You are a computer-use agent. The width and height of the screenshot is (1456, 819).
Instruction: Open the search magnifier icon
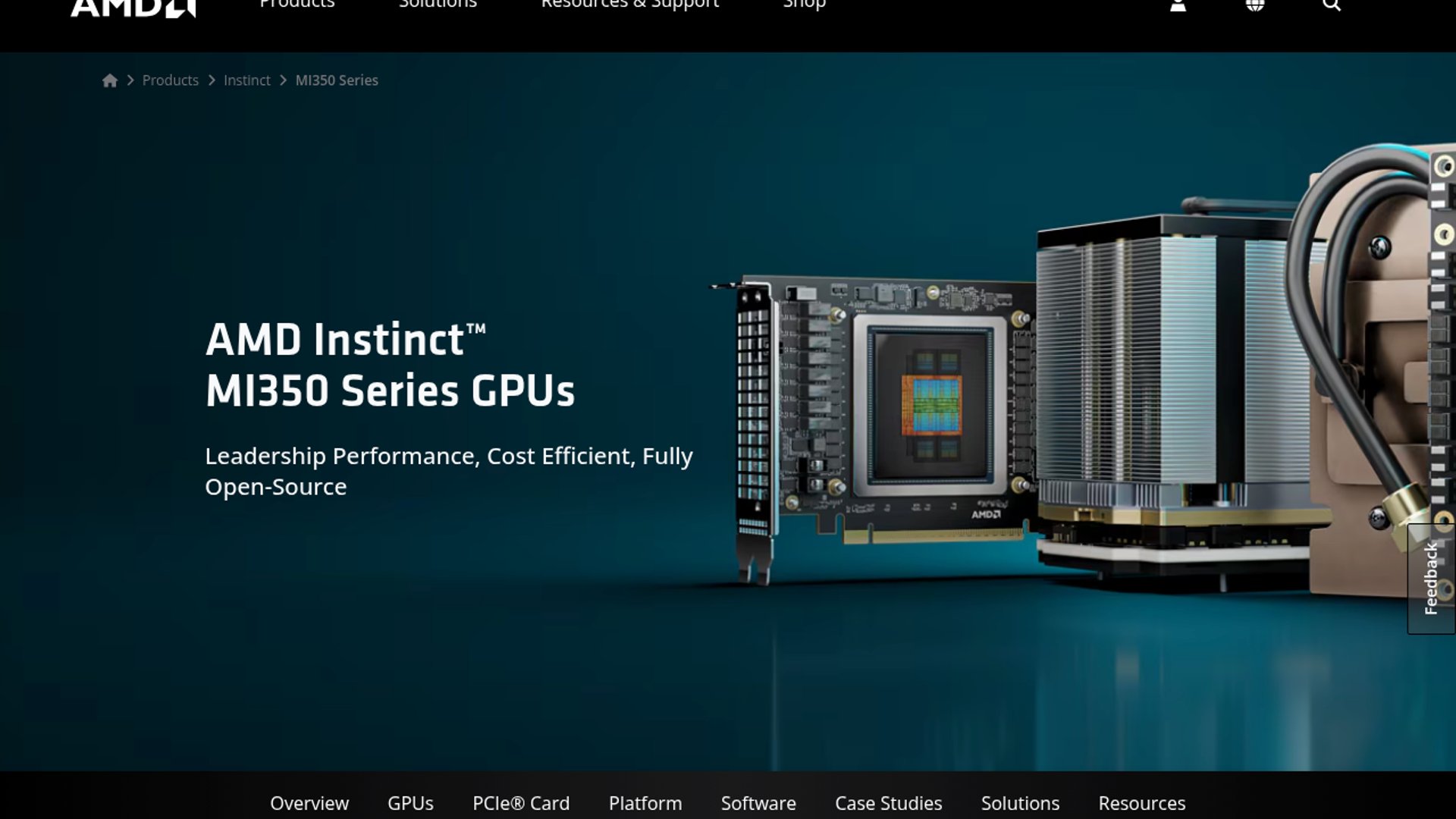tap(1332, 5)
